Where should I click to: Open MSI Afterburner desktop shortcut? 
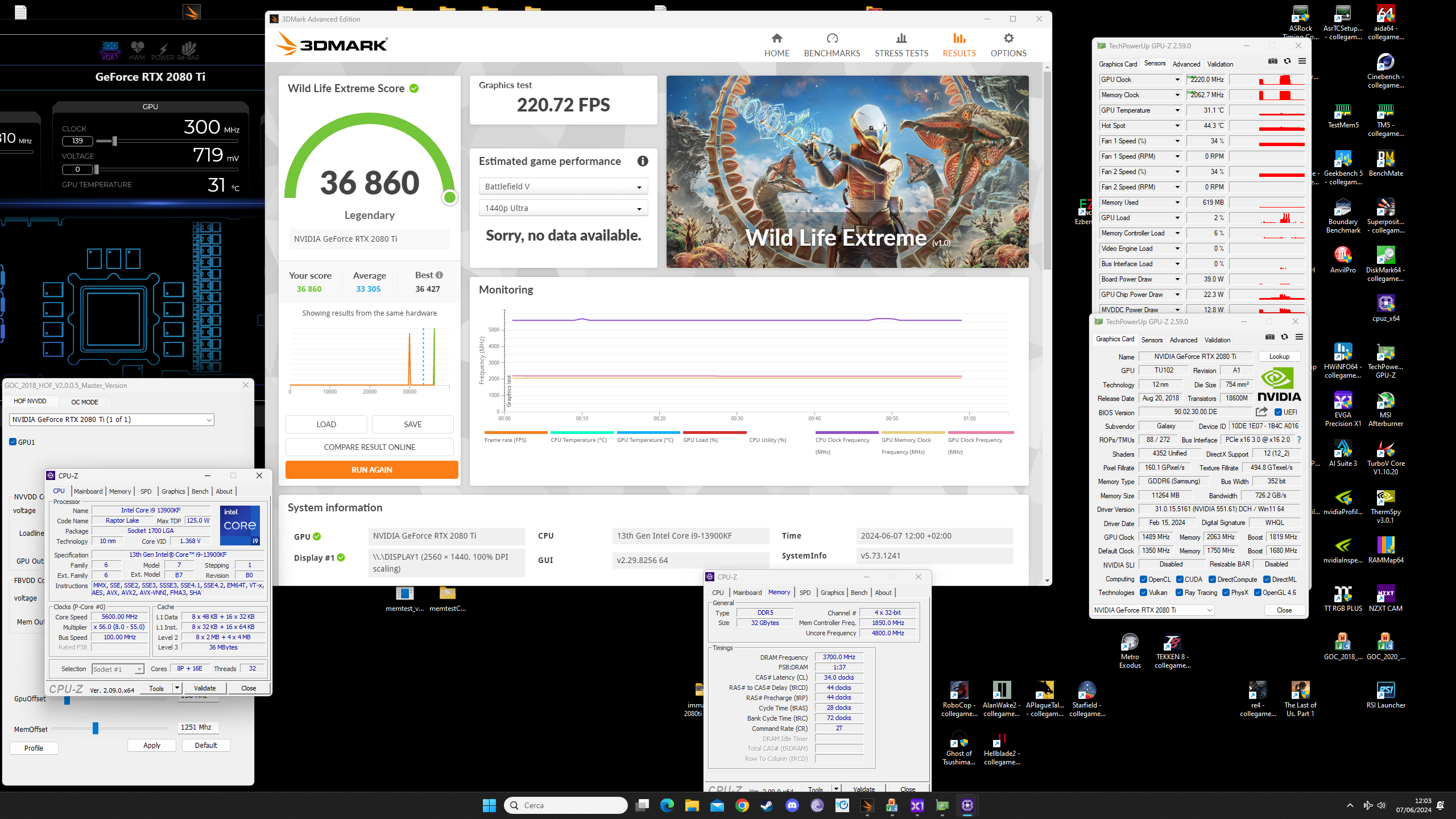(1385, 409)
